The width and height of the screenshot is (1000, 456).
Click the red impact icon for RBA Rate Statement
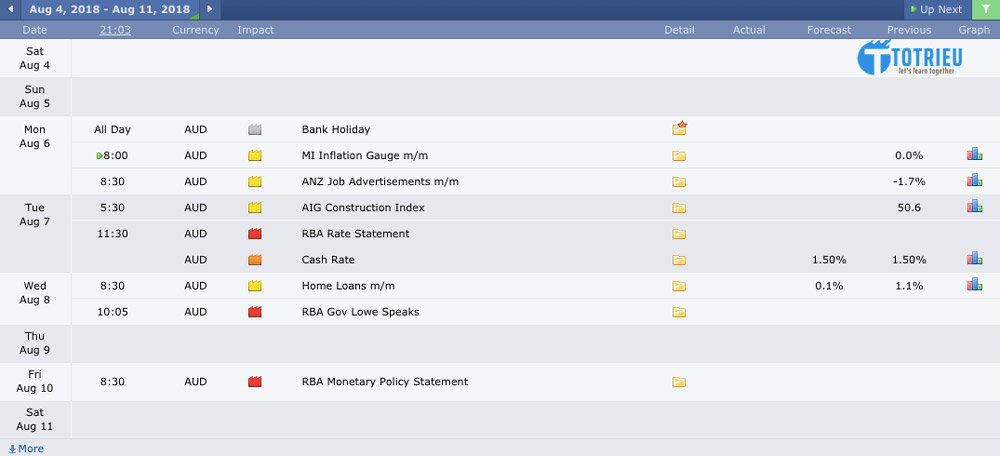pos(254,234)
